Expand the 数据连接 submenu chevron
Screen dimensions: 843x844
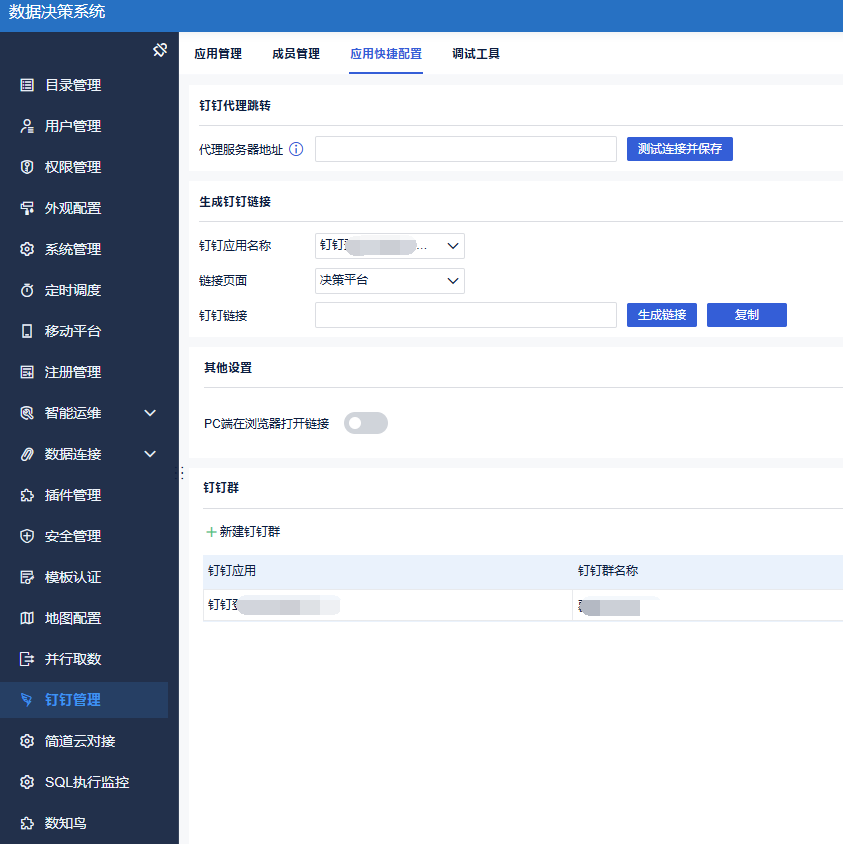(x=150, y=454)
